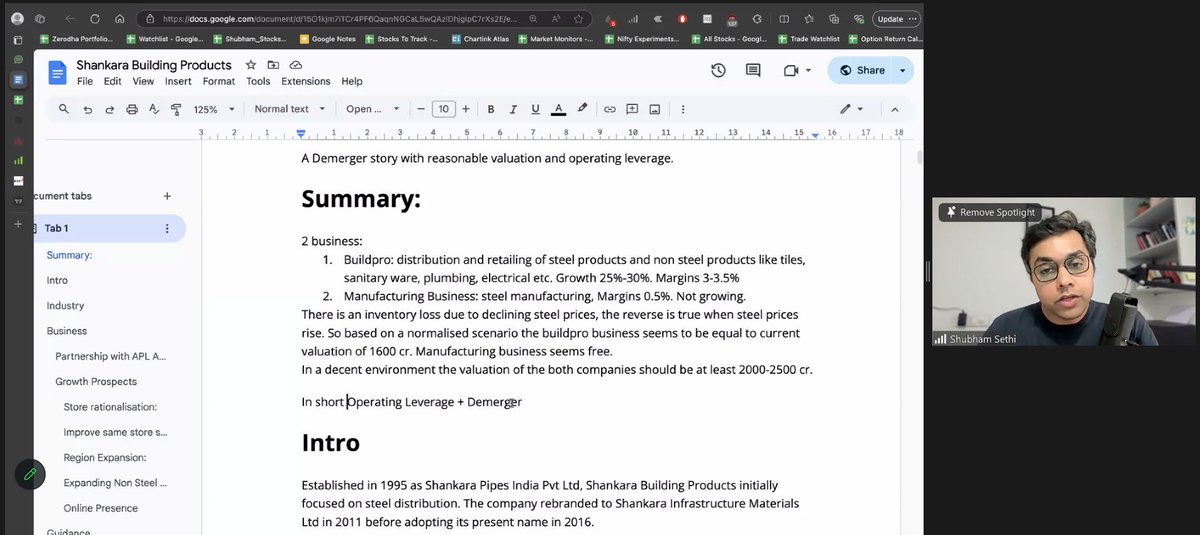The image size is (1200, 535).
Task: Open the Share button dropdown arrow
Action: [903, 70]
